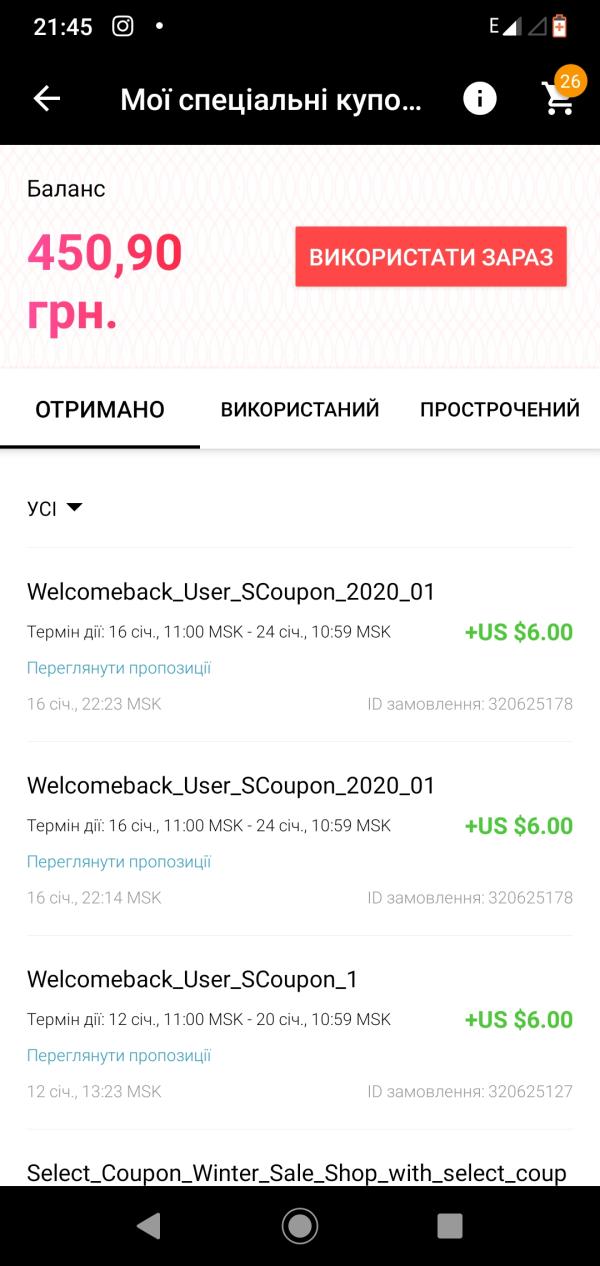The height and width of the screenshot is (1266, 600).
Task: Open Переглянути пропозиції link of first coupon
Action: click(119, 668)
